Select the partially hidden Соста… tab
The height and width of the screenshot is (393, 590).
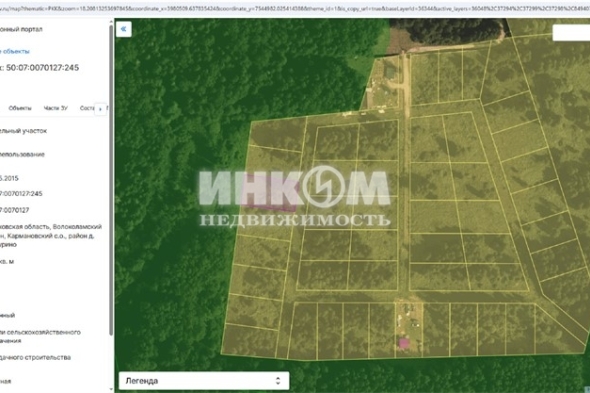87,108
